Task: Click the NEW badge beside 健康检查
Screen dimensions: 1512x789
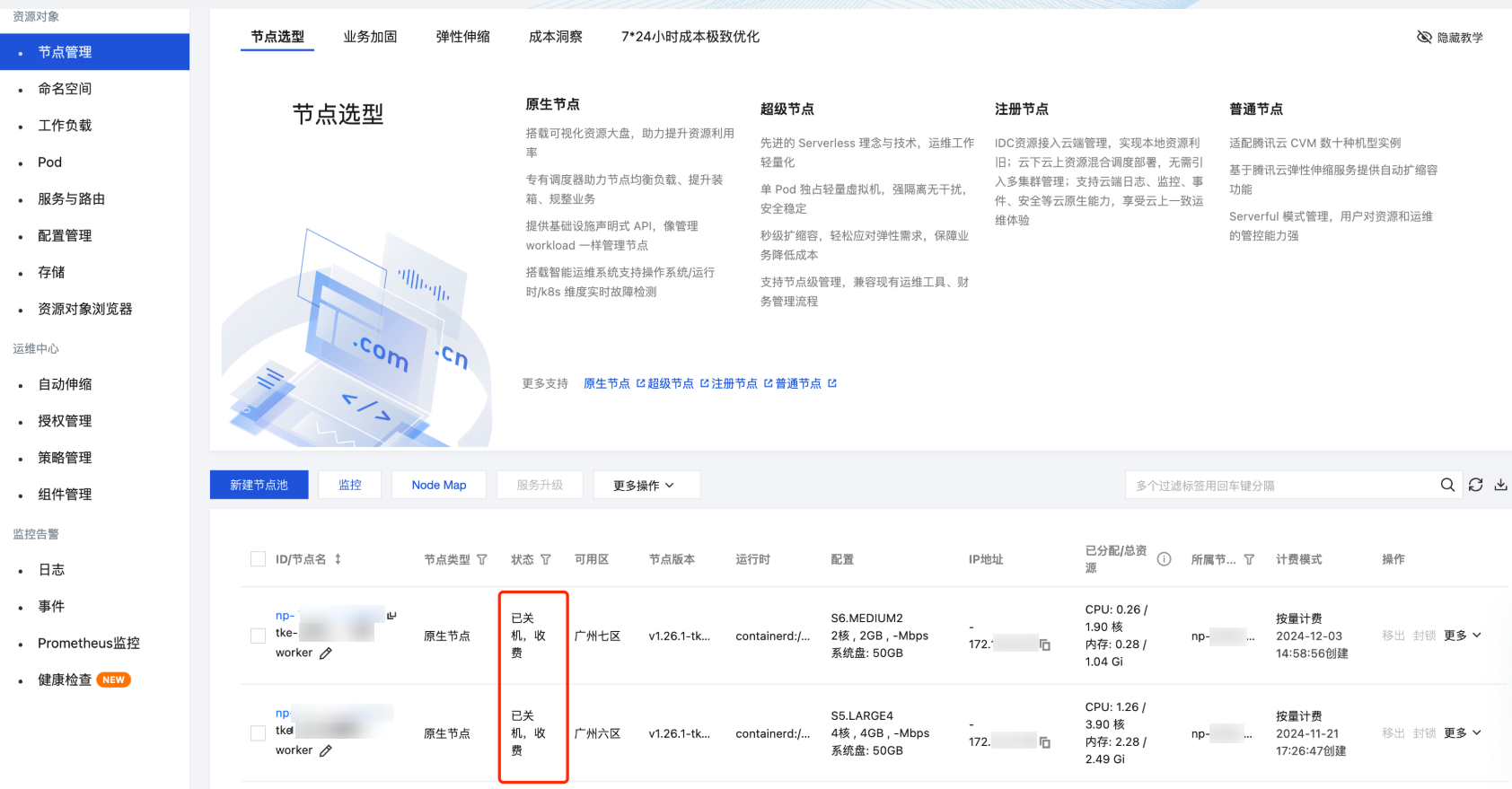Action: pos(114,679)
